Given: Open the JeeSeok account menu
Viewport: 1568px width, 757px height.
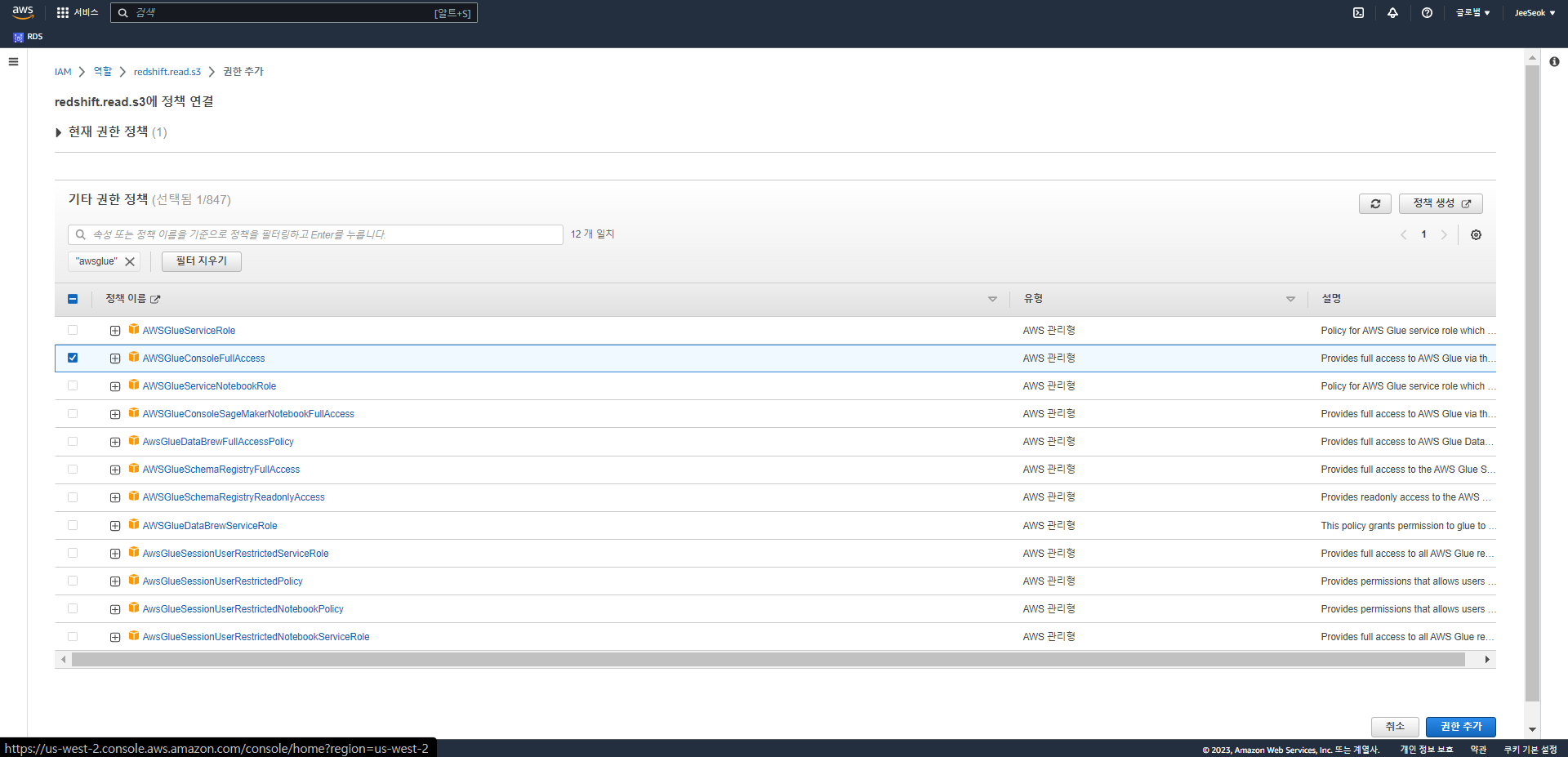Looking at the screenshot, I should [x=1535, y=12].
